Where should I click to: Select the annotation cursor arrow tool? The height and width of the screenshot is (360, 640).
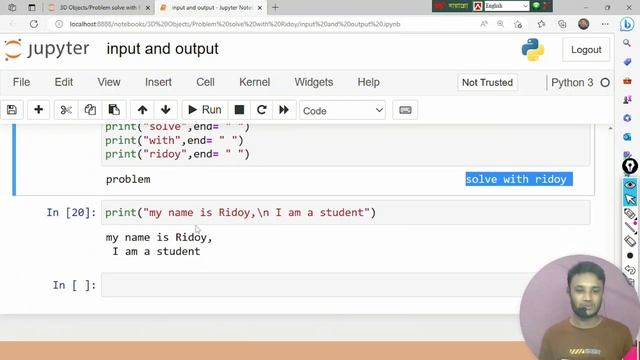pos(630,199)
